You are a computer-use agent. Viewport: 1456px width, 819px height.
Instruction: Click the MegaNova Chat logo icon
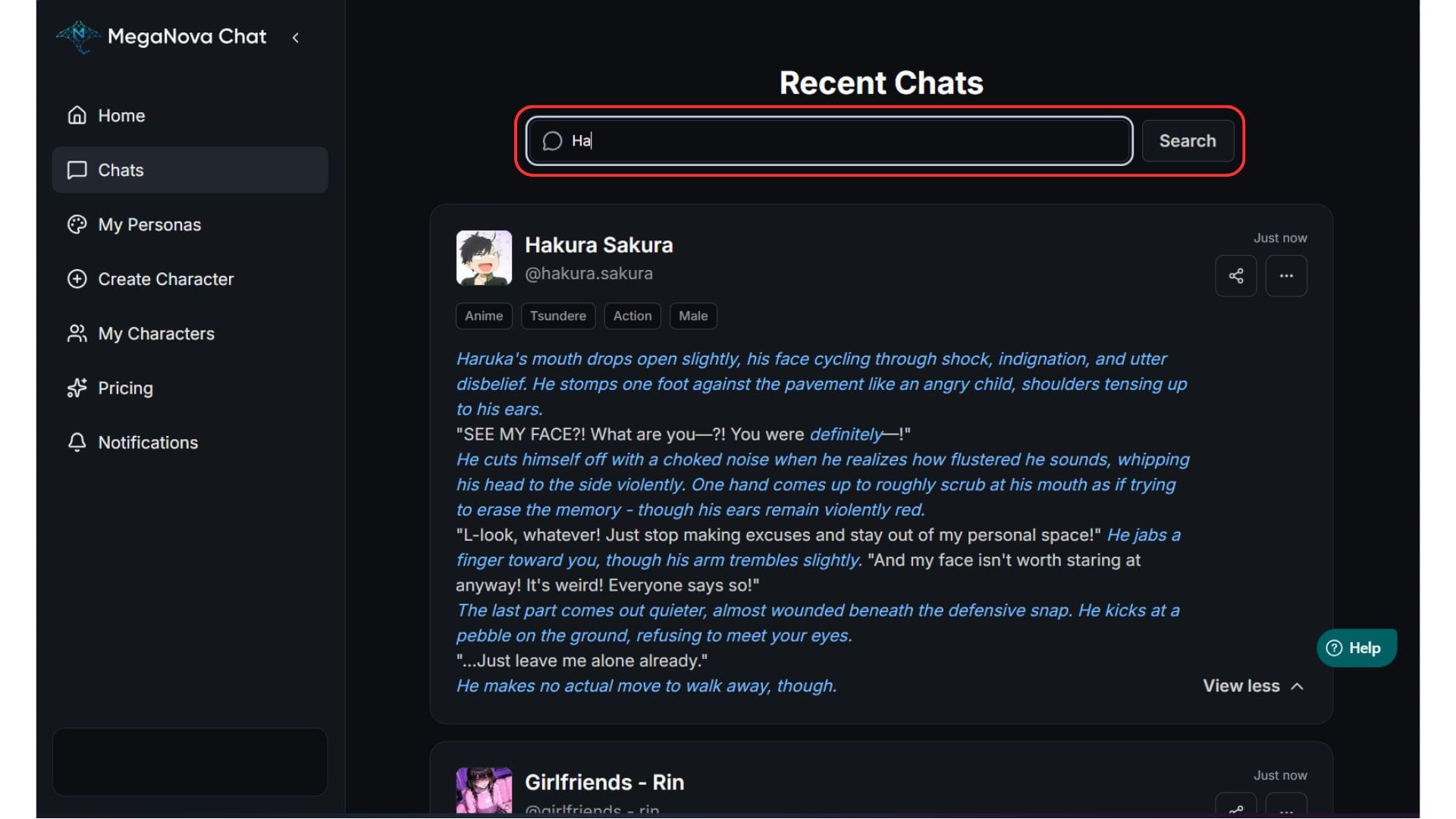(x=78, y=36)
